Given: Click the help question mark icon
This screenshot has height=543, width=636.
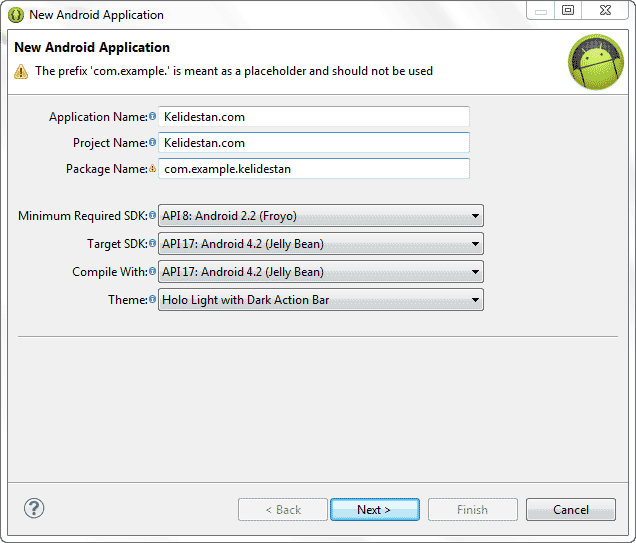Looking at the screenshot, I should 34,508.
